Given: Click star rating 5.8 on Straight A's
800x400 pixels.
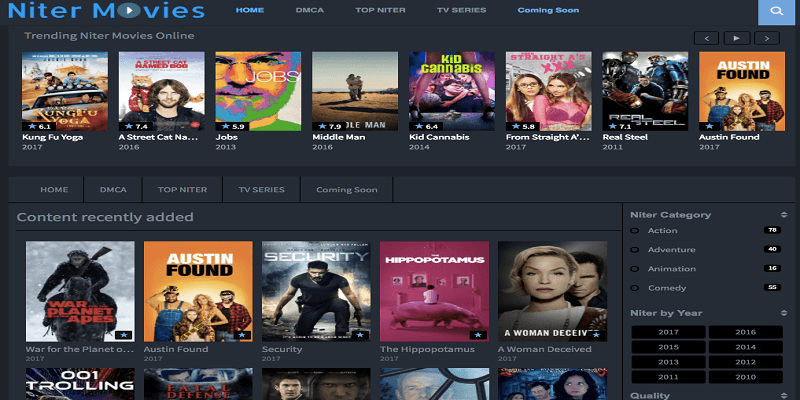Looking at the screenshot, I should [x=523, y=126].
